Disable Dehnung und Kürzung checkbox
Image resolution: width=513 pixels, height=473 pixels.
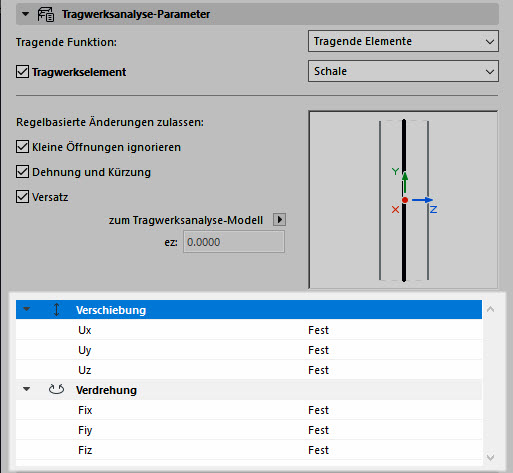(22, 172)
